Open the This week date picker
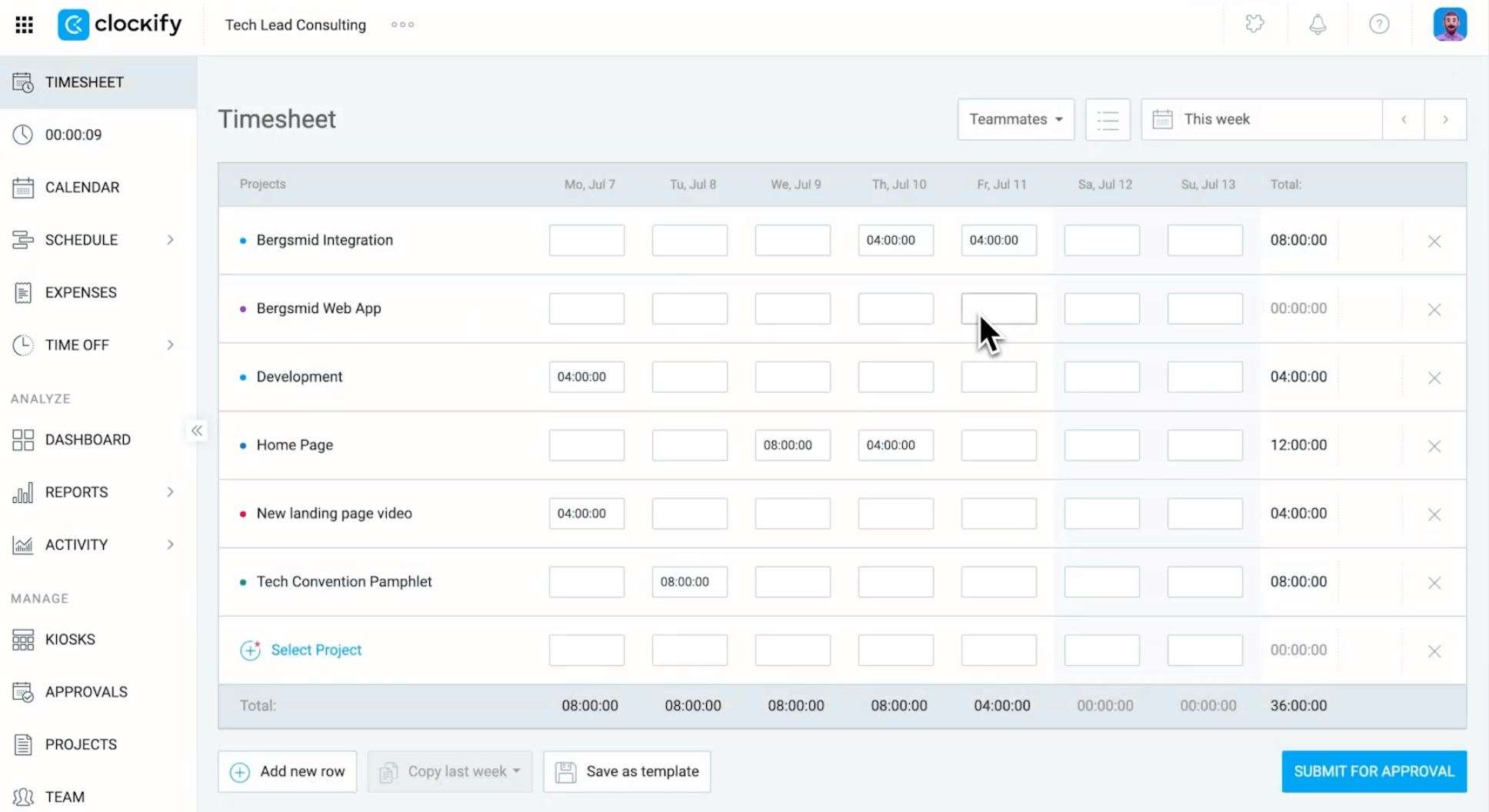This screenshot has height=812, width=1489. click(1261, 119)
